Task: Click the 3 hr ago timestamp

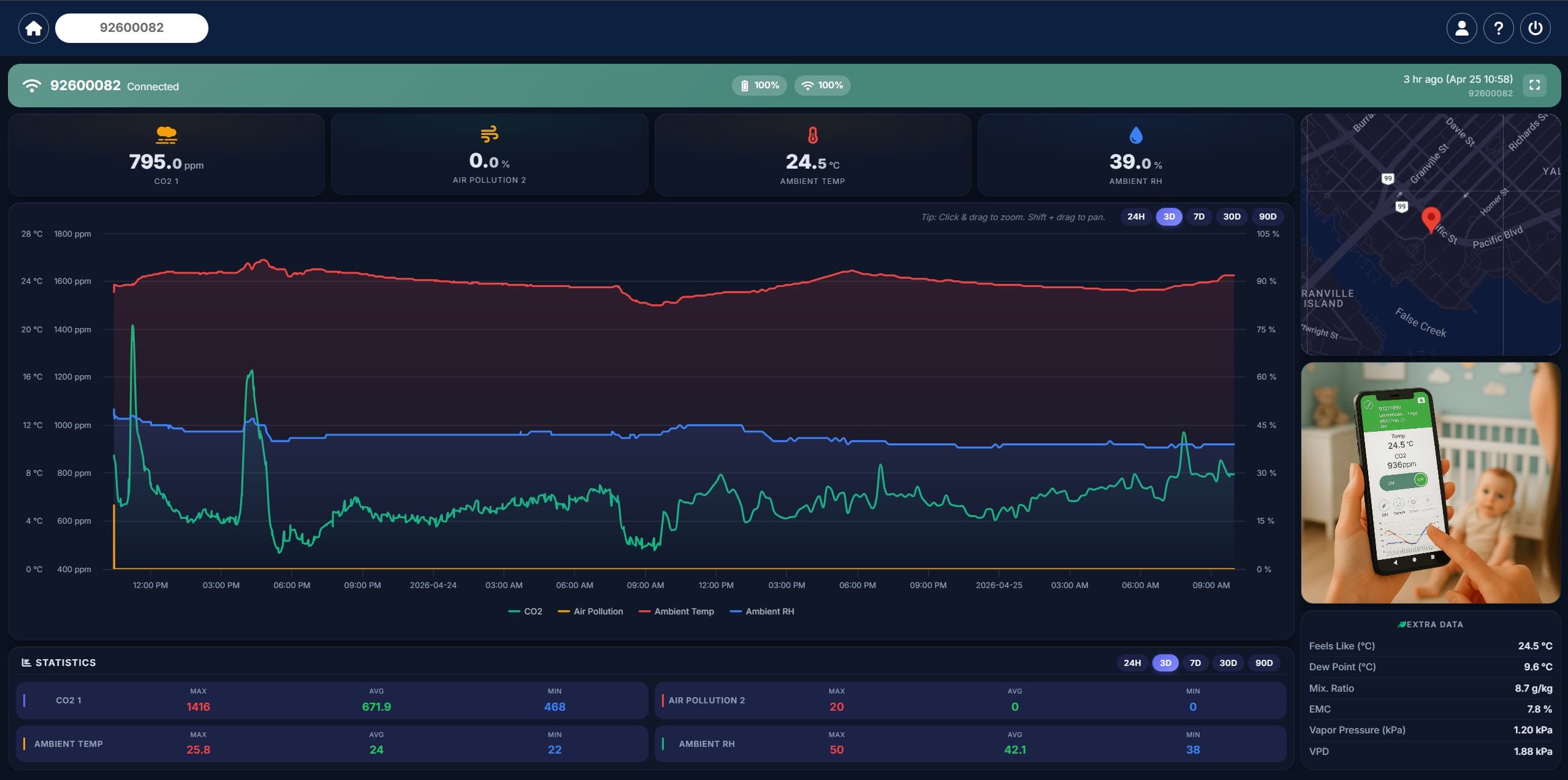Action: (x=1458, y=79)
